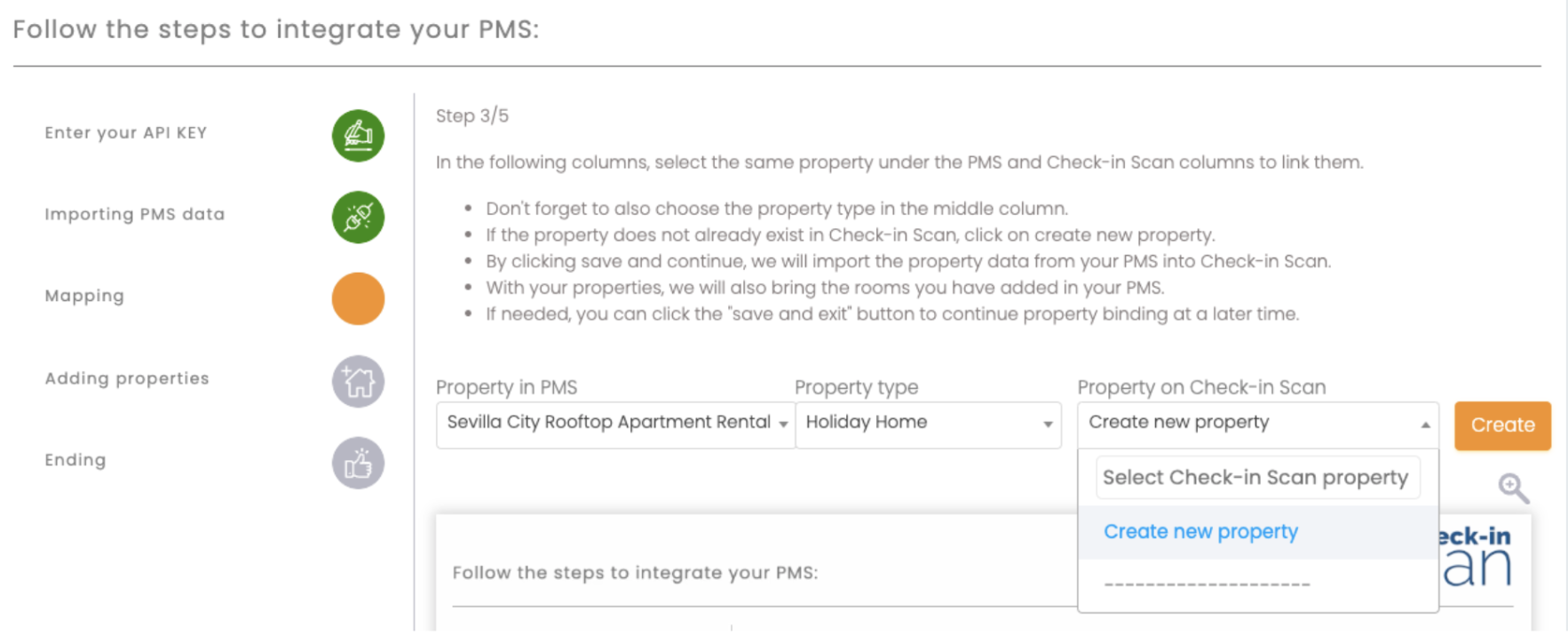Click the magnifying glass zoom icon

(x=1513, y=488)
